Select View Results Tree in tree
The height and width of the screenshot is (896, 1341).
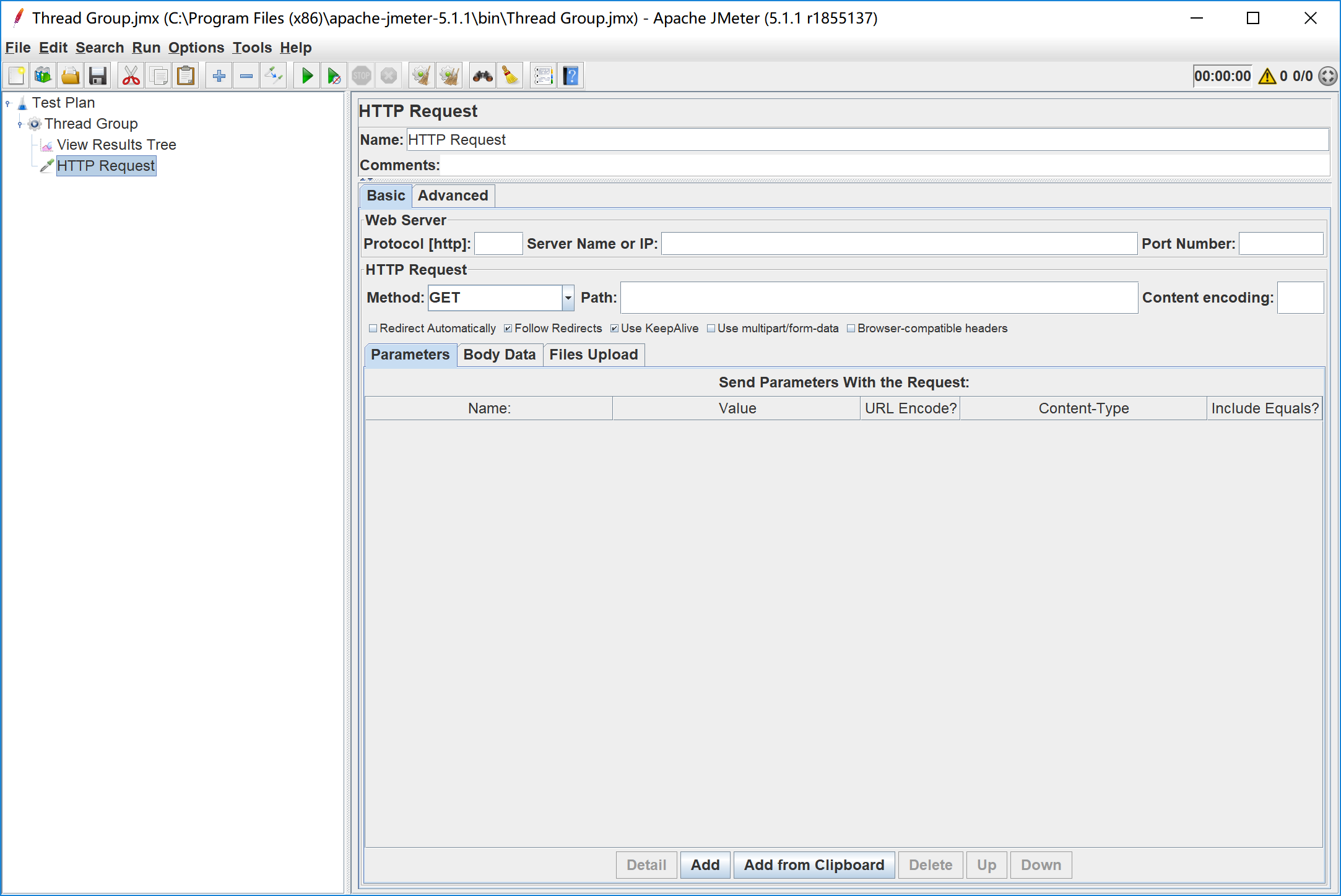coord(116,145)
